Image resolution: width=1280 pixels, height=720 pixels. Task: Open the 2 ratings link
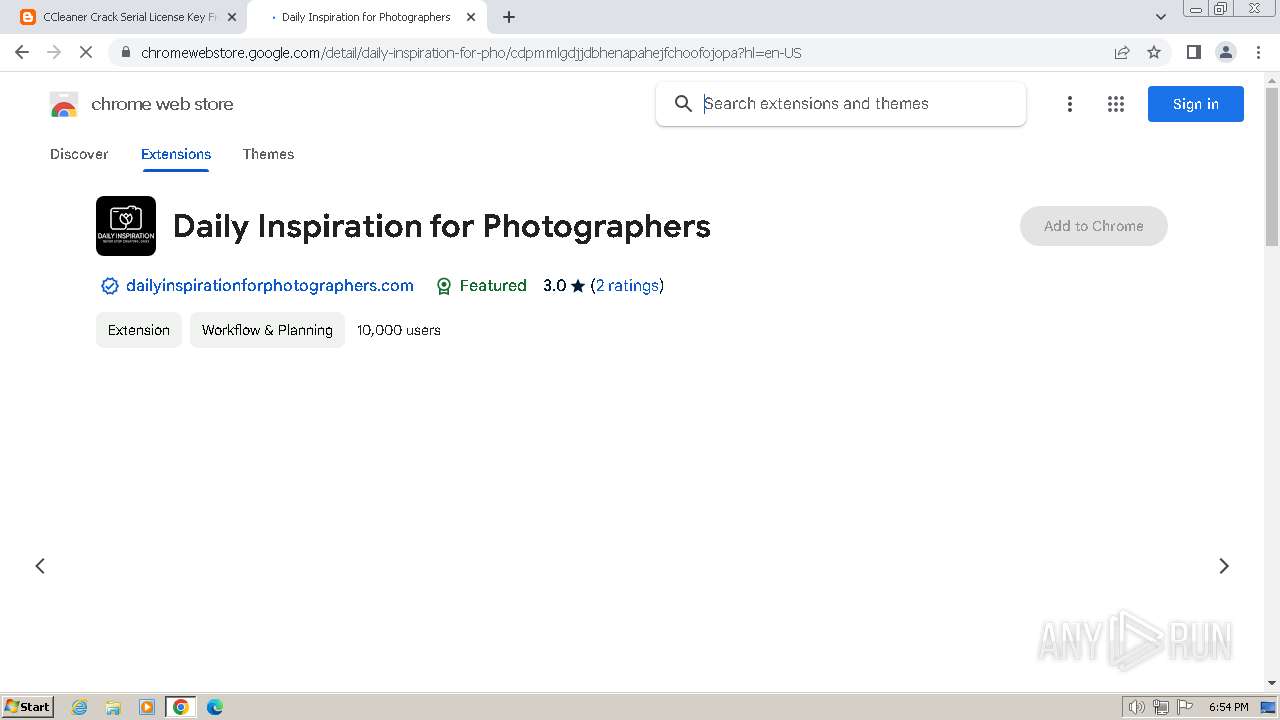pos(627,286)
